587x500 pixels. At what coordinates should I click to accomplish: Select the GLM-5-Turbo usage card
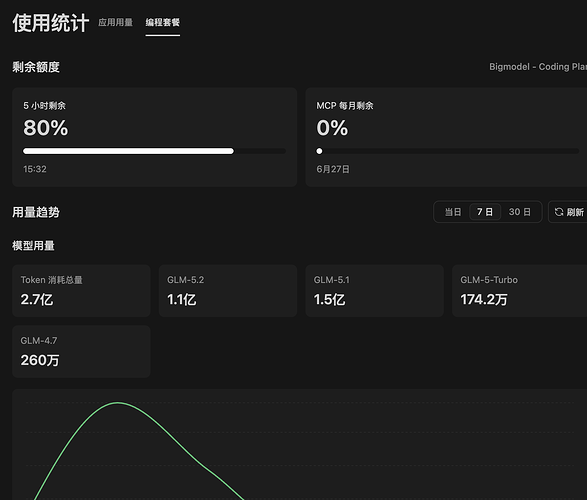tap(520, 291)
